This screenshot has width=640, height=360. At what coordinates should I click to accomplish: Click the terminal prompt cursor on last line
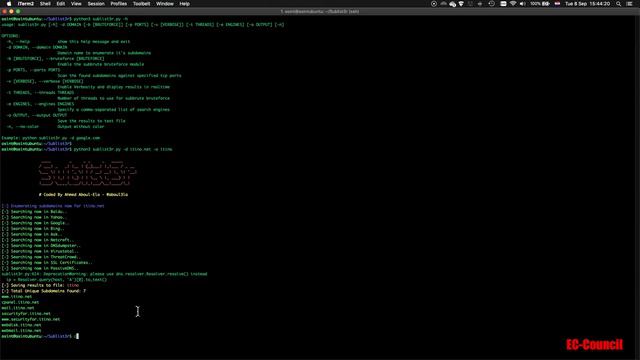(x=78, y=336)
